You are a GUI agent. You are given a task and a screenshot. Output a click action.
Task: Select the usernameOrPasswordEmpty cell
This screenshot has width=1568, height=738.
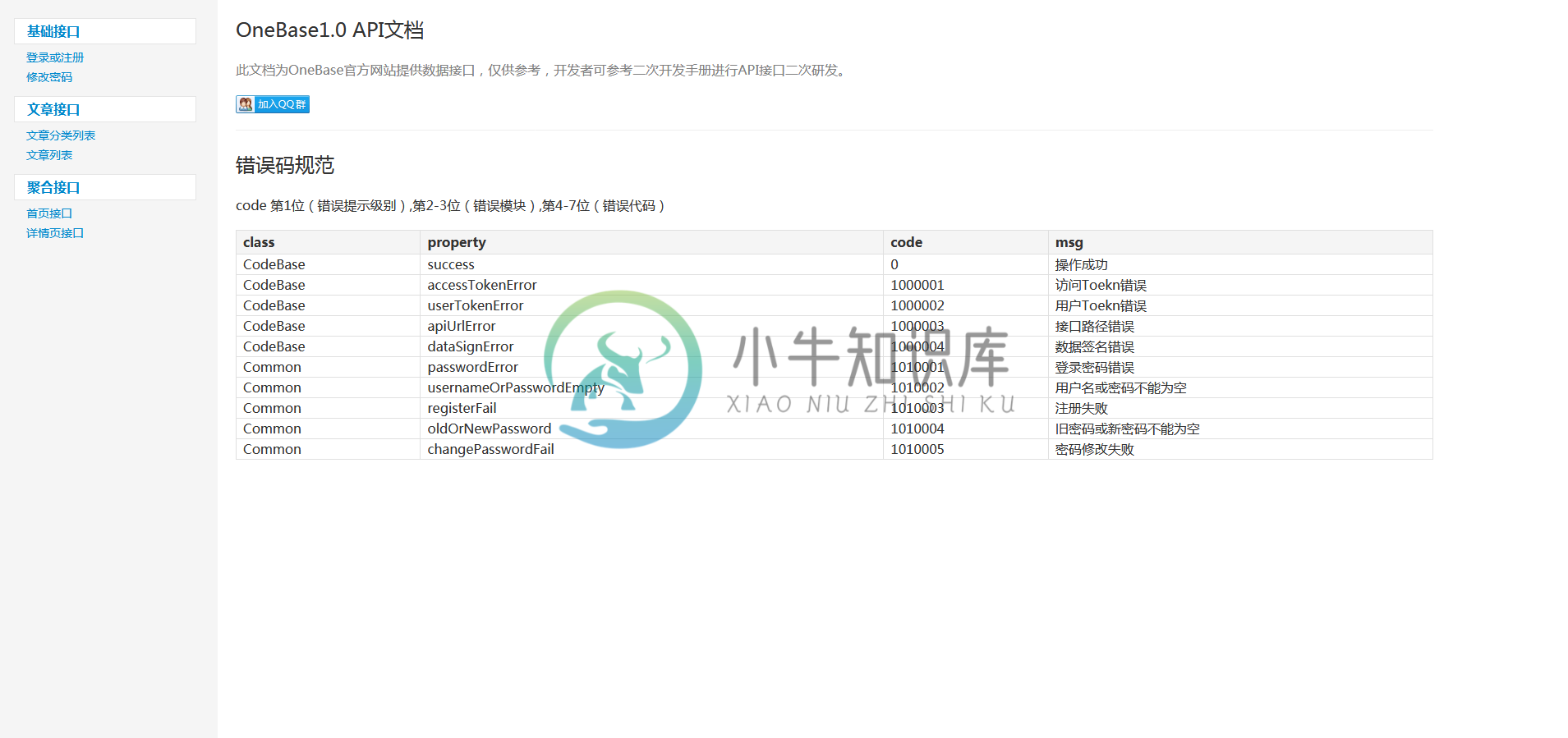651,387
